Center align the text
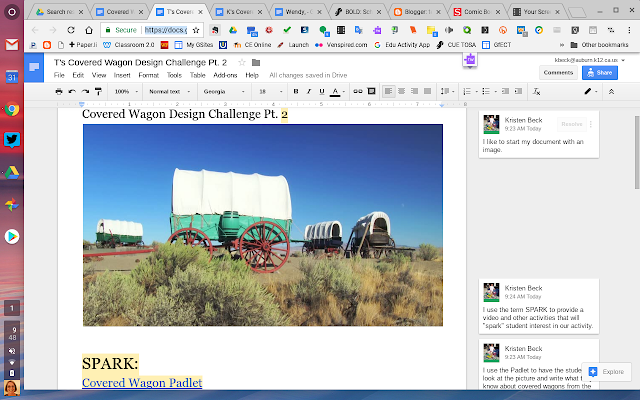Viewport: 640px width, 400px height. pyautogui.click(x=402, y=91)
